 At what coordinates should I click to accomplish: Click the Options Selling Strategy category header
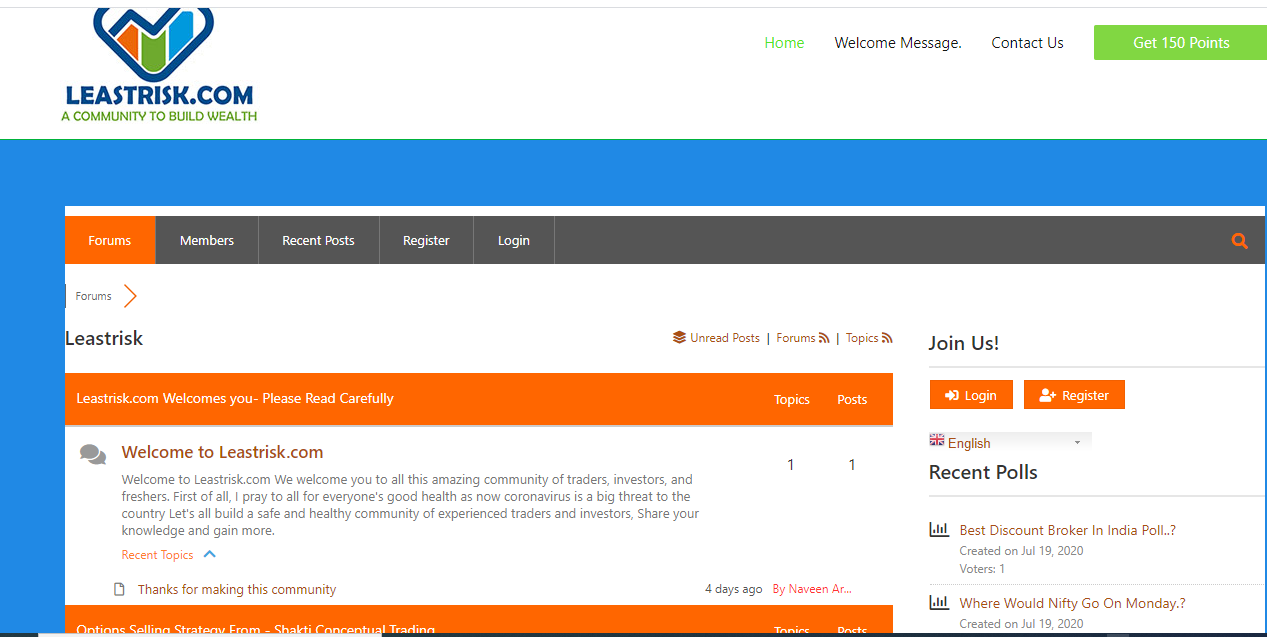pyautogui.click(x=256, y=630)
